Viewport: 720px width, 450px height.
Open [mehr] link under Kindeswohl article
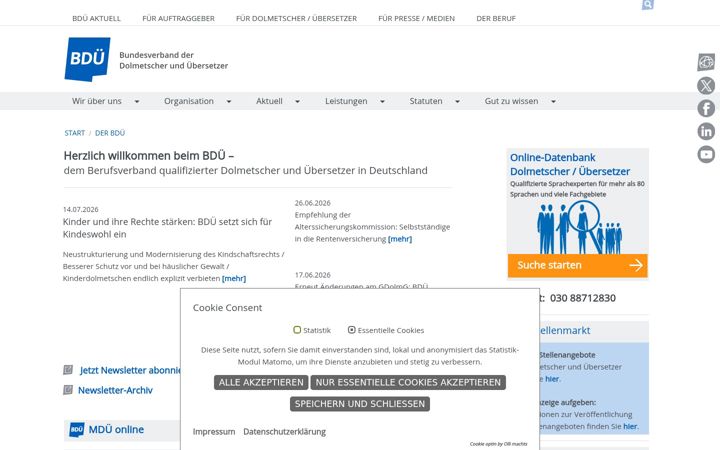(234, 278)
